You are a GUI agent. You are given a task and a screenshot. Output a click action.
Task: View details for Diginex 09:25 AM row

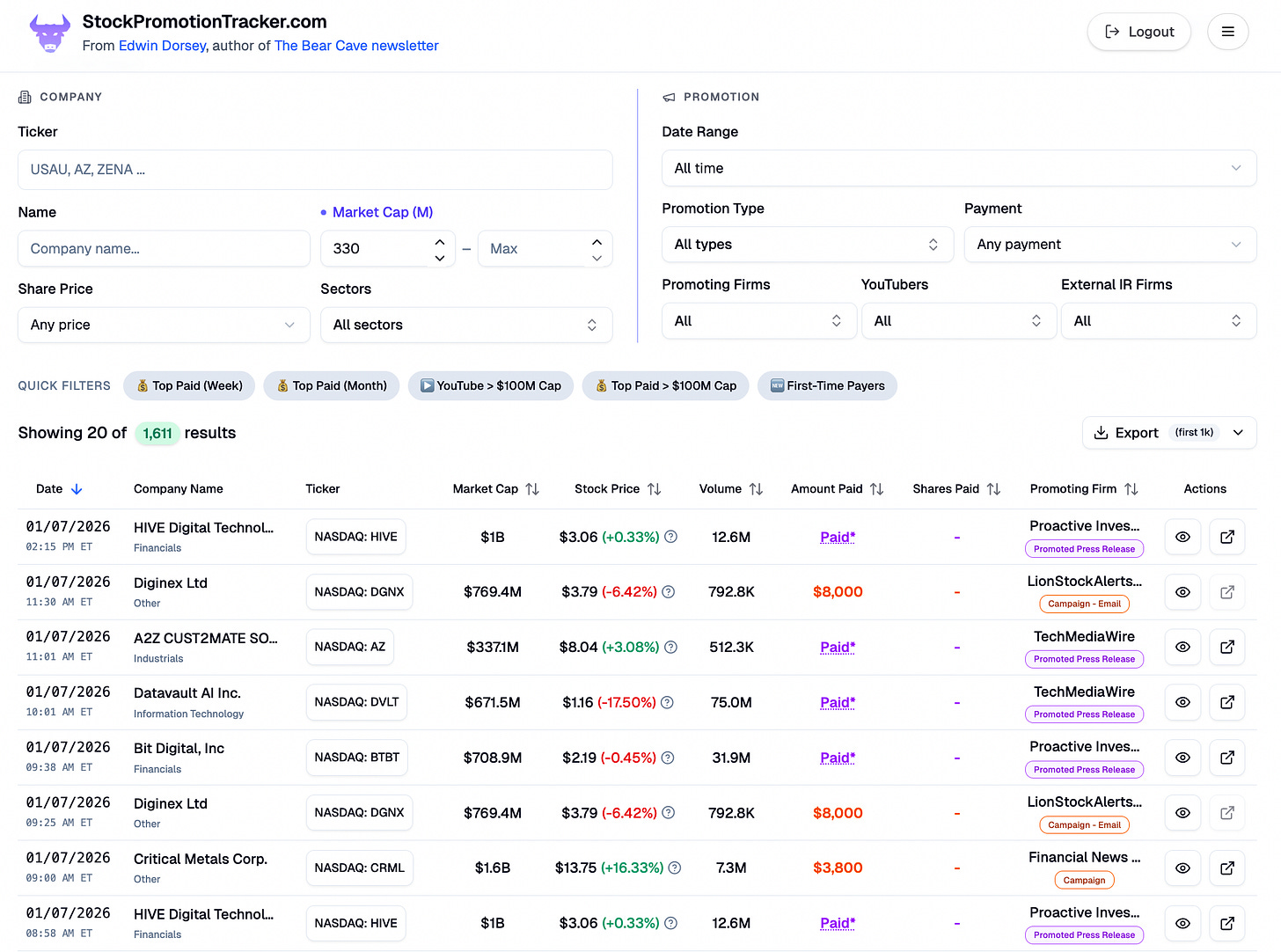(1182, 813)
